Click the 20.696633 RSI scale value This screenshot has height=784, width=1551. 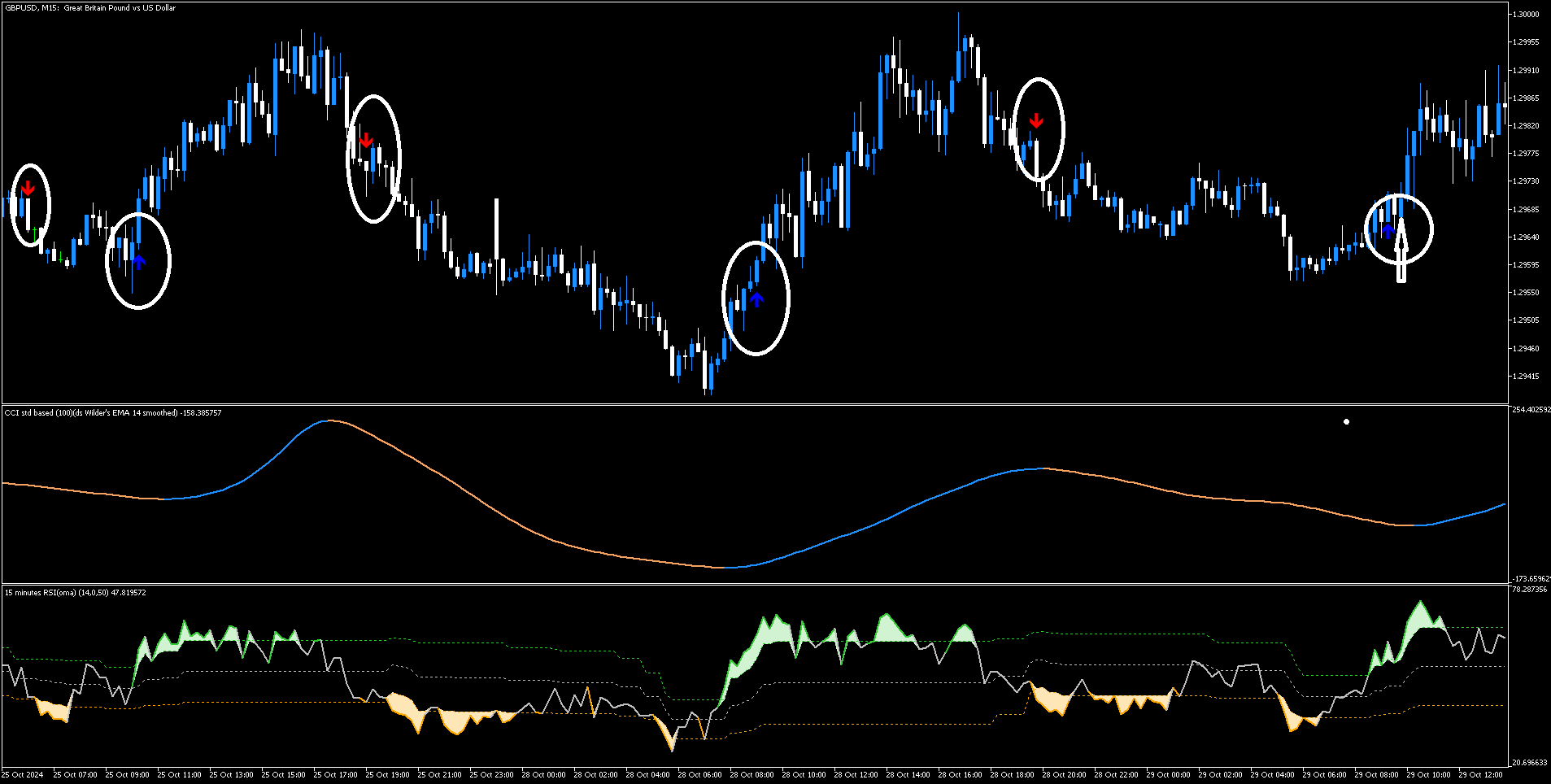pyautogui.click(x=1530, y=763)
